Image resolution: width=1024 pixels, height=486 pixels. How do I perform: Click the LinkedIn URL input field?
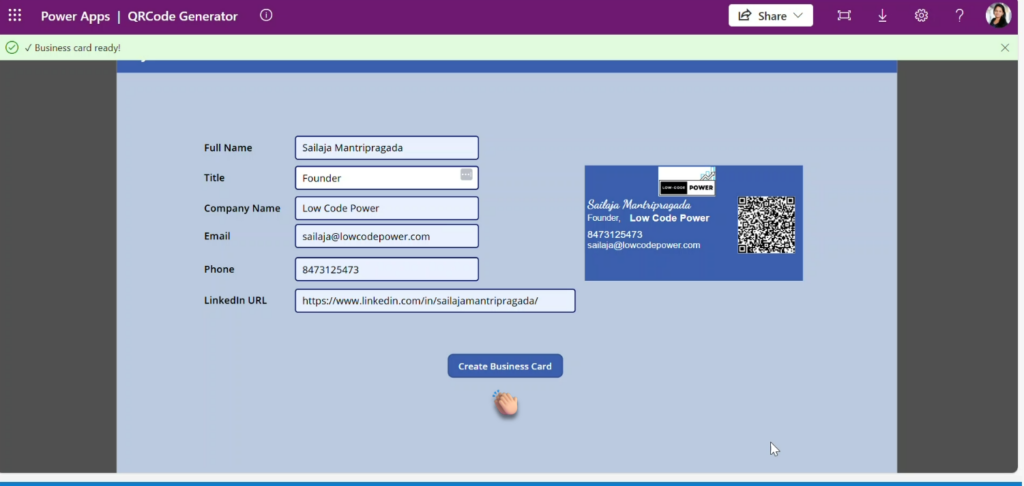click(x=435, y=300)
